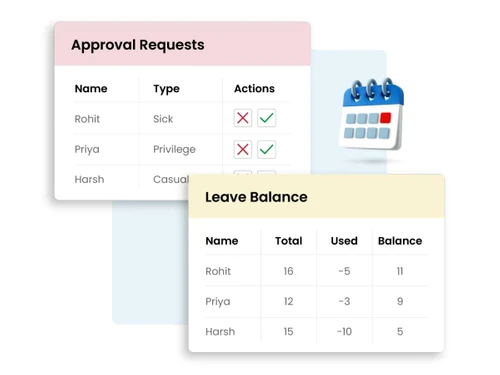The width and height of the screenshot is (500, 375).
Task: Select the Leave Balance header
Action: point(256,197)
